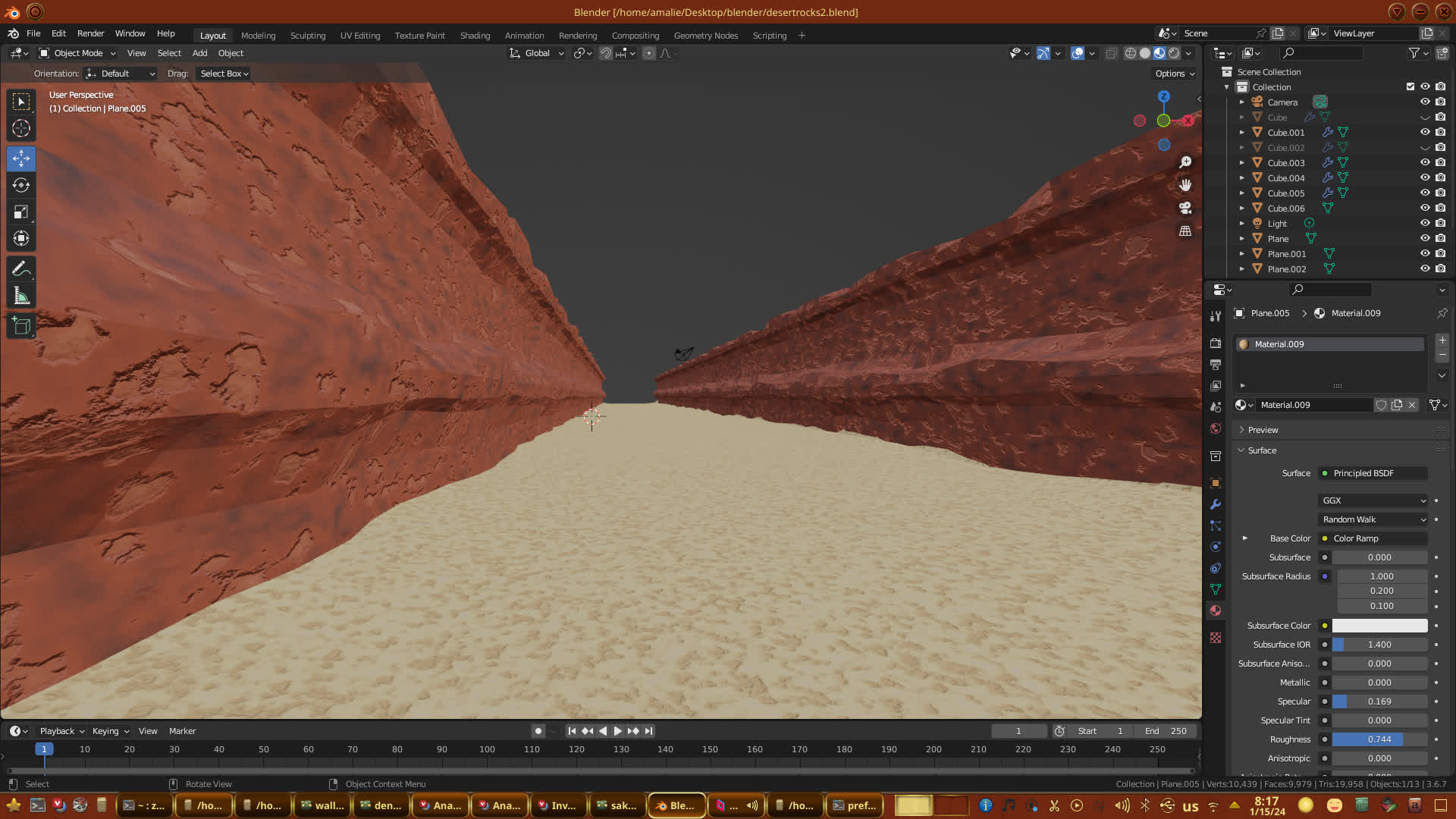Click the Roughness slider
The width and height of the screenshot is (1456, 819).
point(1379,739)
